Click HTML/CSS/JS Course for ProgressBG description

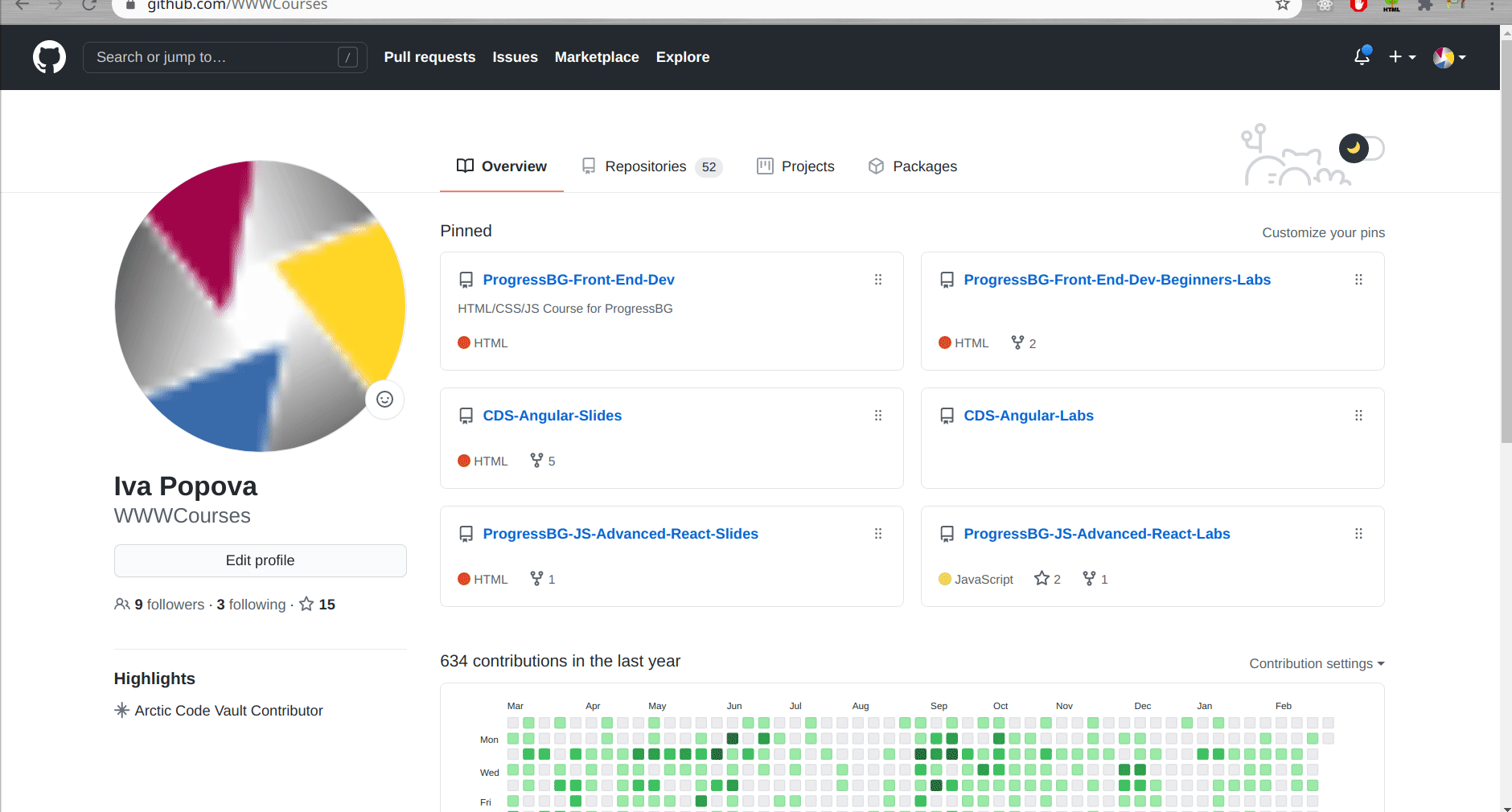565,309
